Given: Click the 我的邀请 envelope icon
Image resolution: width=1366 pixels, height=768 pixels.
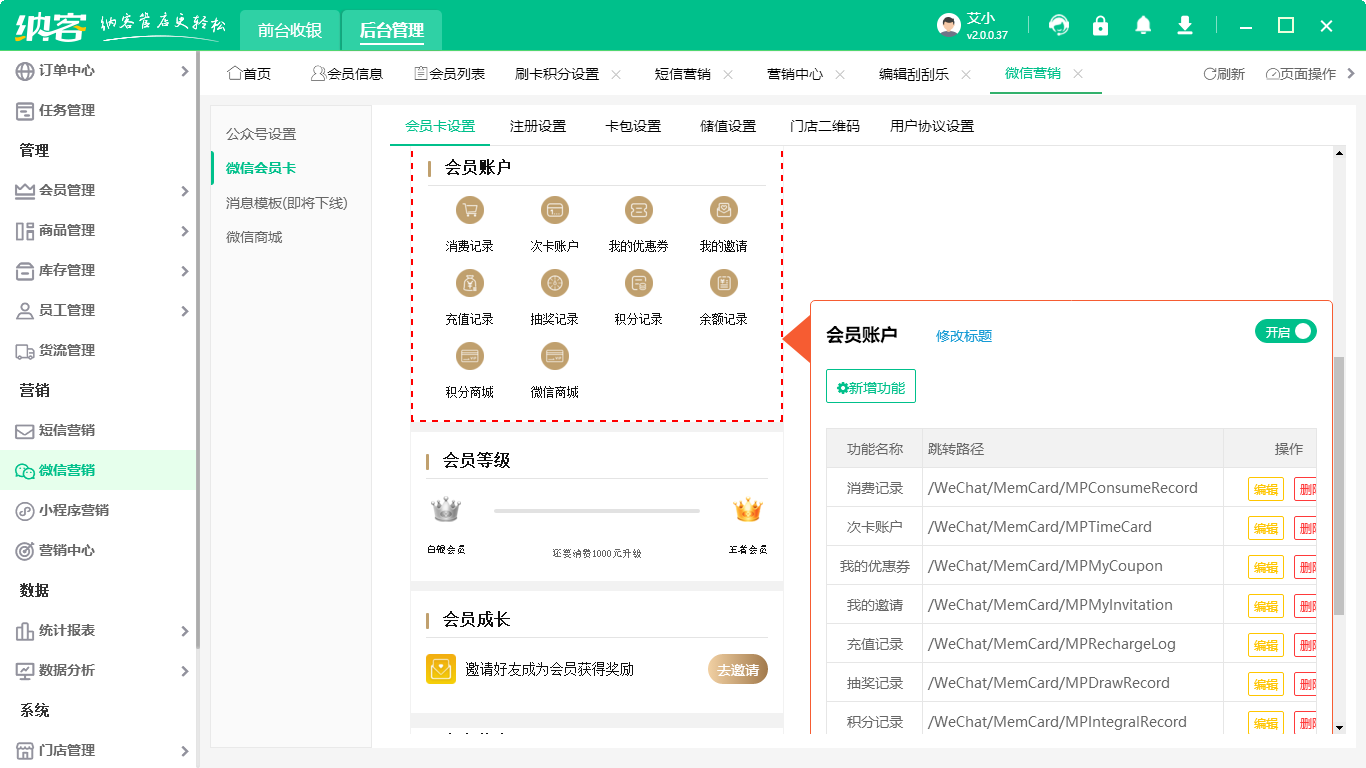Looking at the screenshot, I should 722,210.
